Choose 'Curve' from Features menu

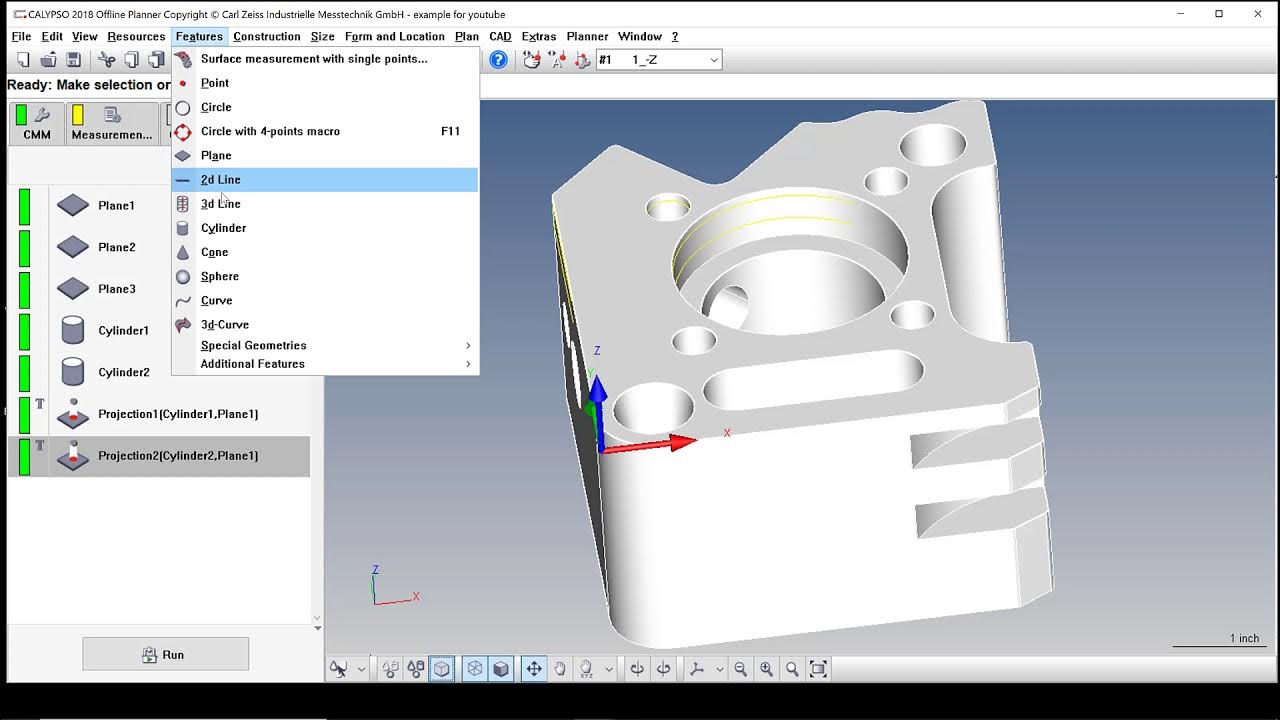click(325, 300)
